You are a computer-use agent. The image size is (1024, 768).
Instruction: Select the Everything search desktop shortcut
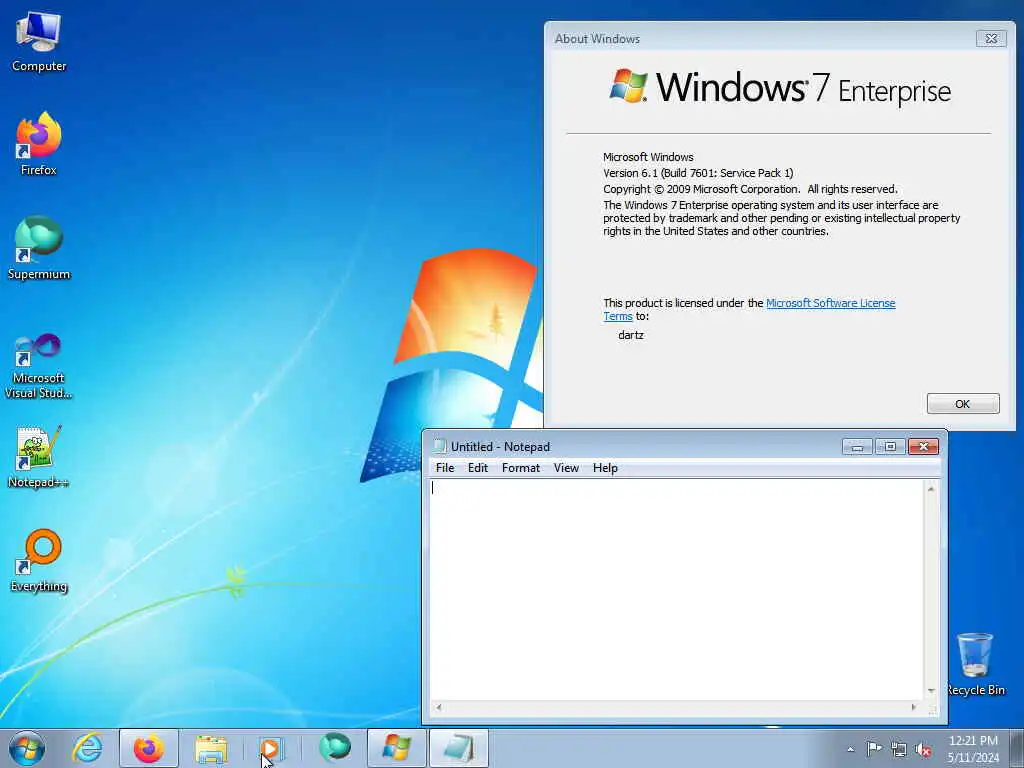click(x=39, y=560)
